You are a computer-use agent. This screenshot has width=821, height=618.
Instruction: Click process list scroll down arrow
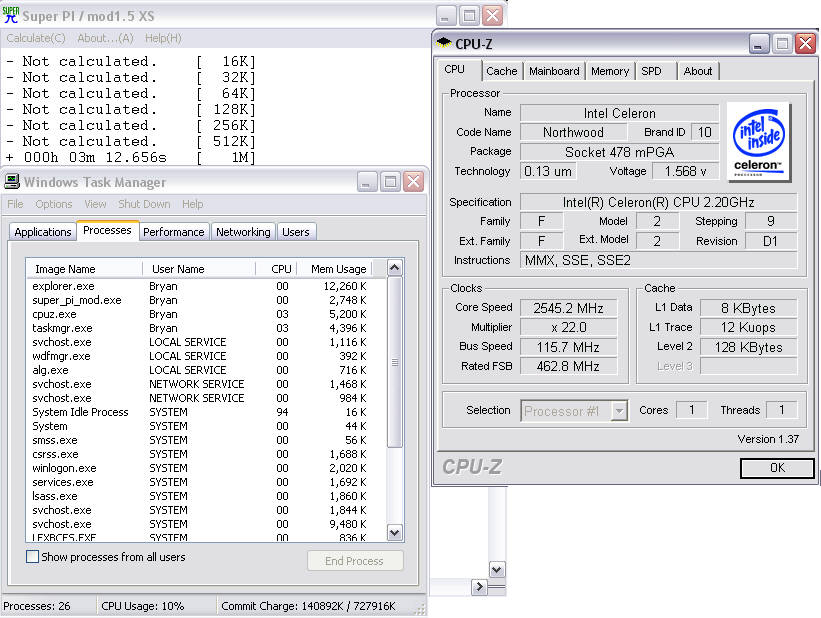[395, 533]
